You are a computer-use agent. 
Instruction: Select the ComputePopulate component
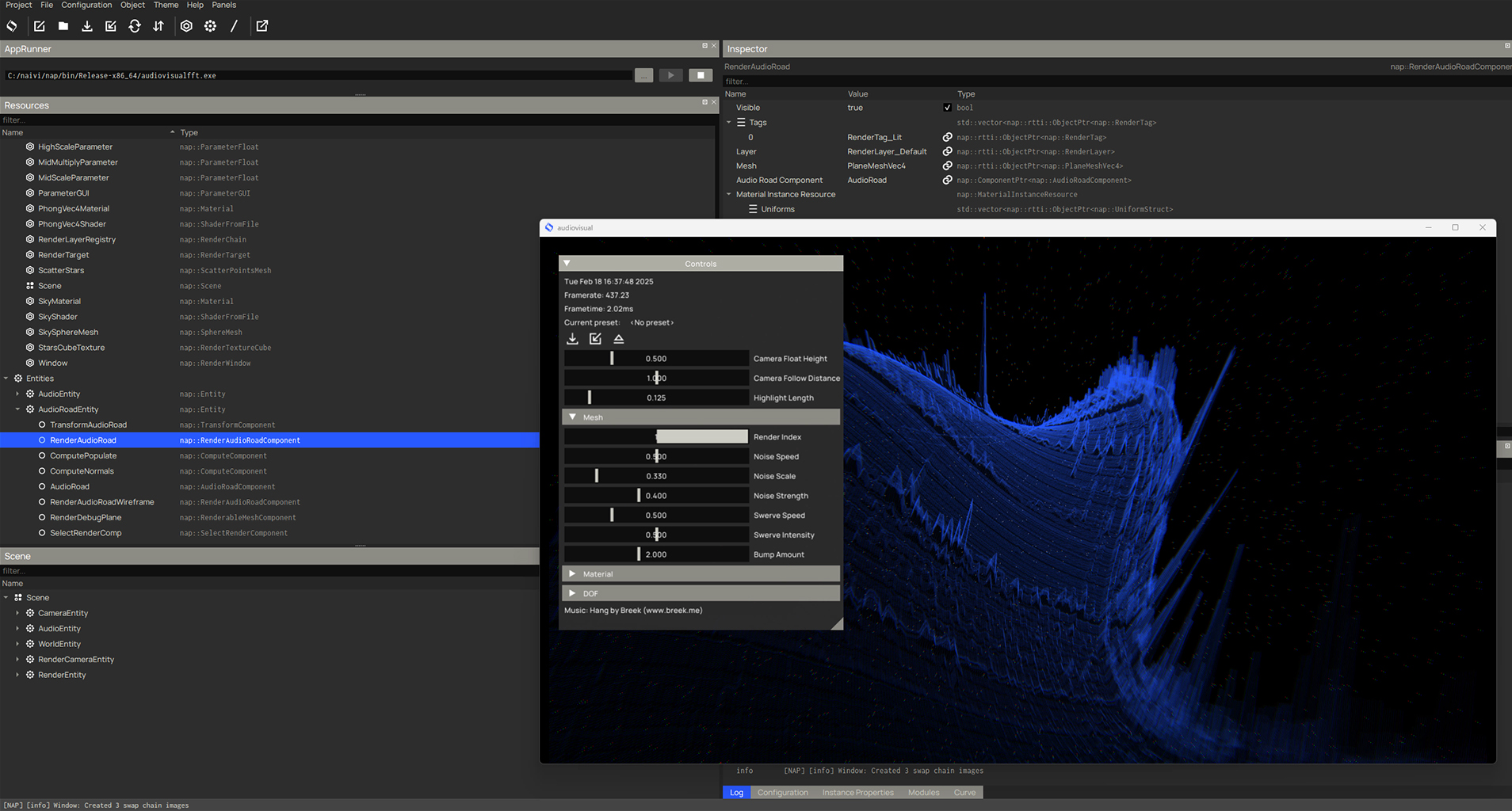[83, 455]
